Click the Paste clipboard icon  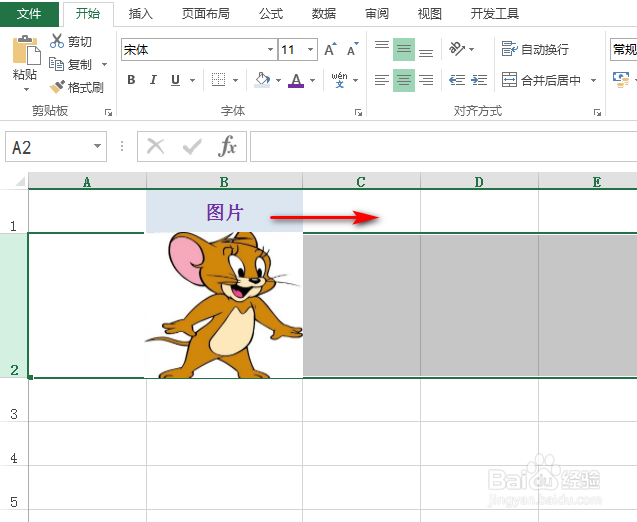(x=26, y=50)
